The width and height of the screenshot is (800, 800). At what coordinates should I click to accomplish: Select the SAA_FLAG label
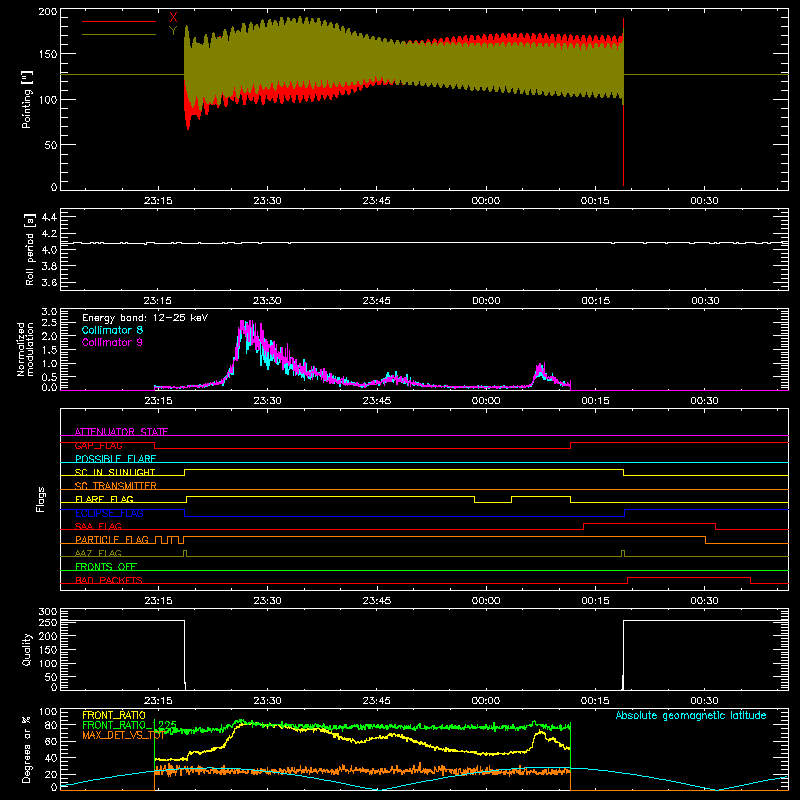point(98,526)
